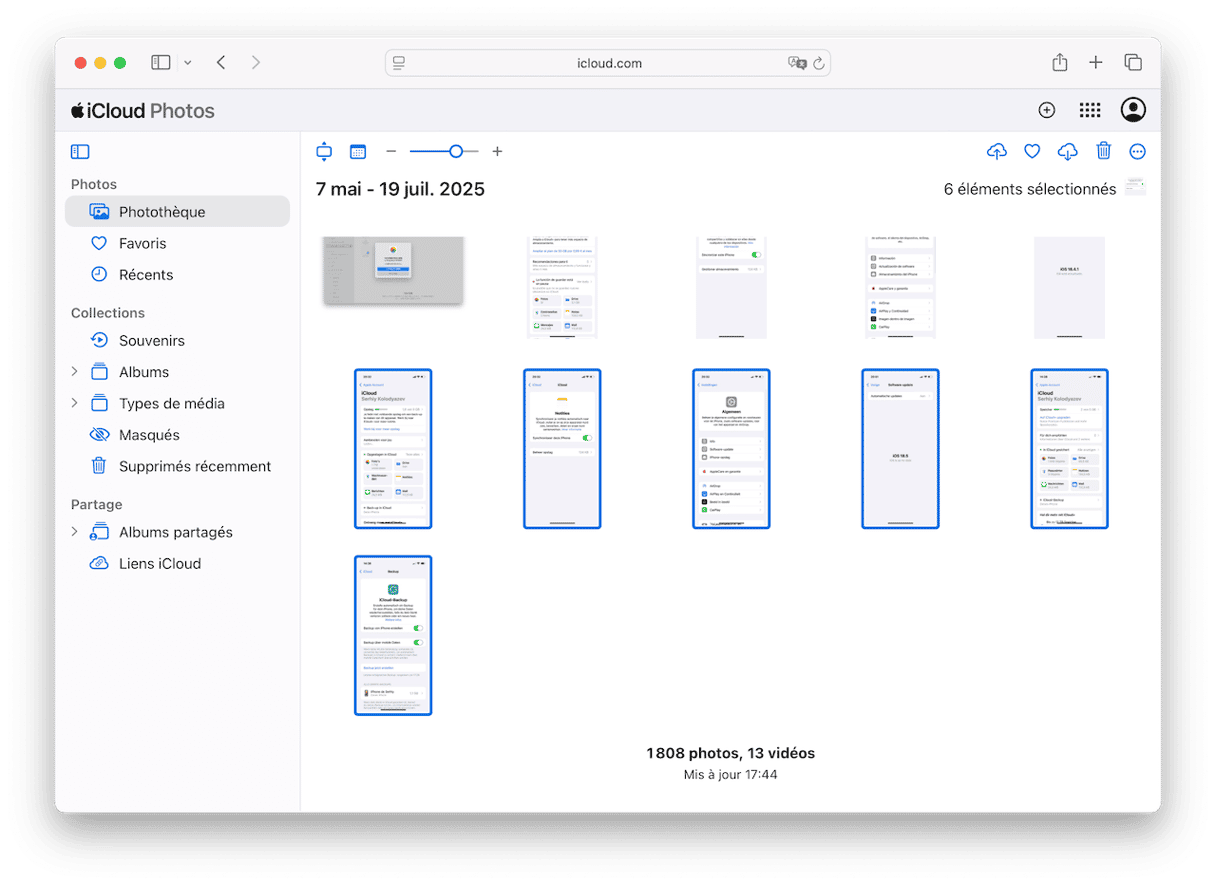Mark selected photos as favorite with heart icon

[1032, 152]
